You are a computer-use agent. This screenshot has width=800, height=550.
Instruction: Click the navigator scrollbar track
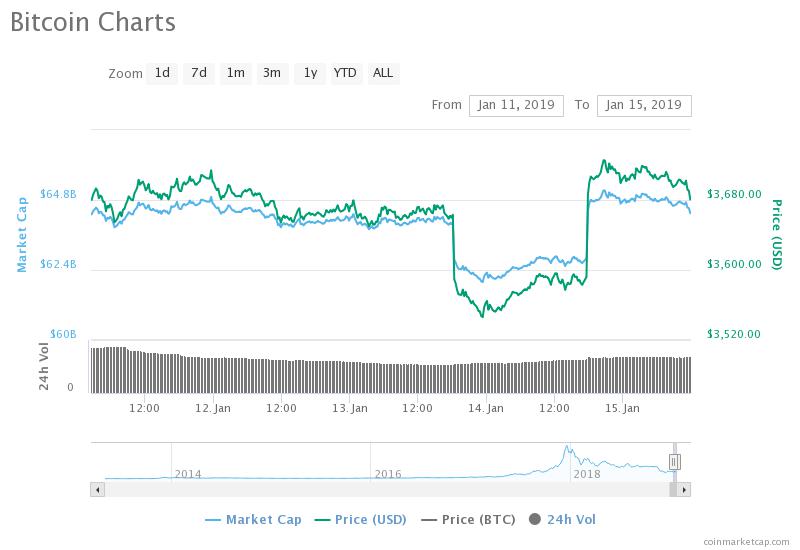(387, 490)
